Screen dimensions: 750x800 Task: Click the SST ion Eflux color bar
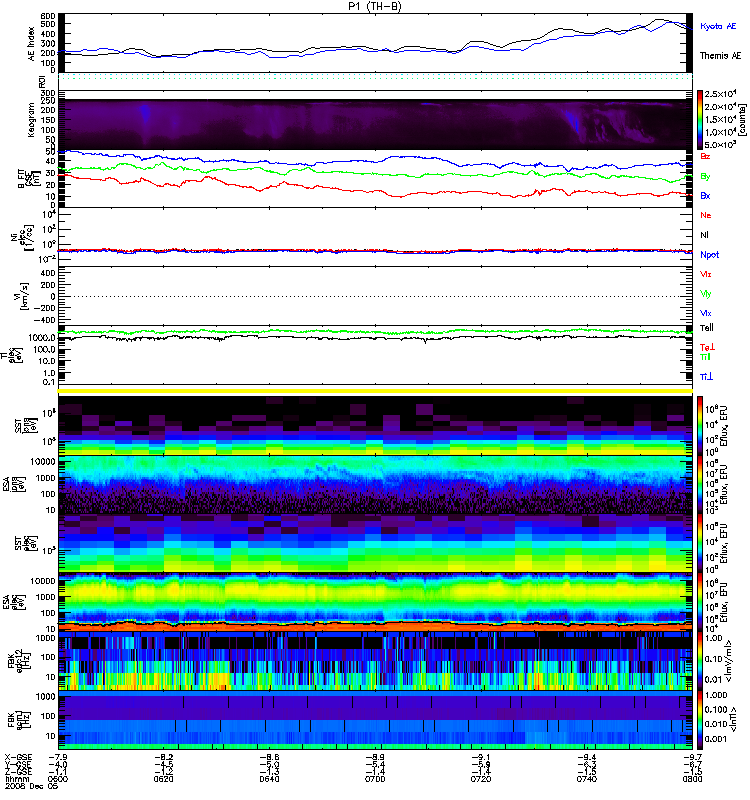[x=700, y=426]
